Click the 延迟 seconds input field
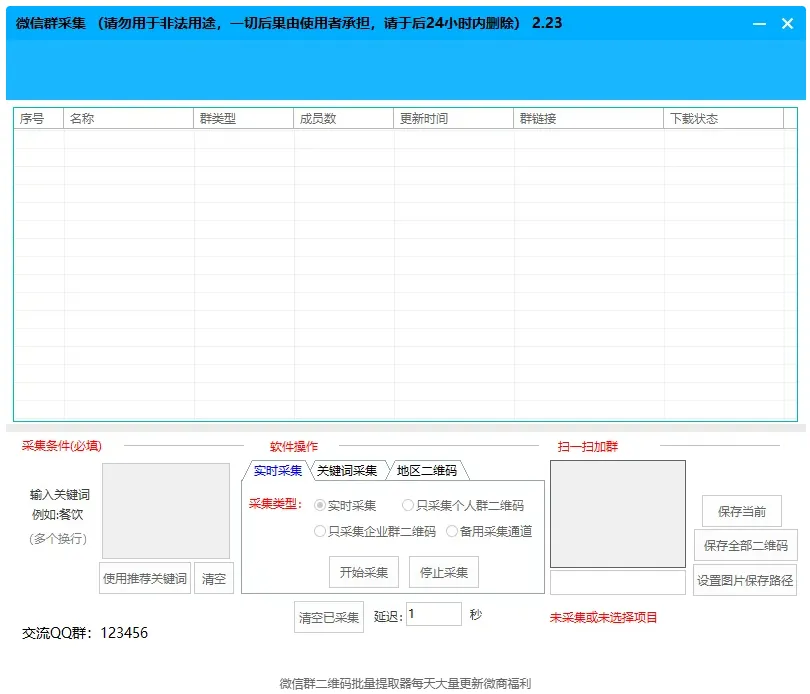Image resolution: width=810 pixels, height=694 pixels. click(x=431, y=614)
